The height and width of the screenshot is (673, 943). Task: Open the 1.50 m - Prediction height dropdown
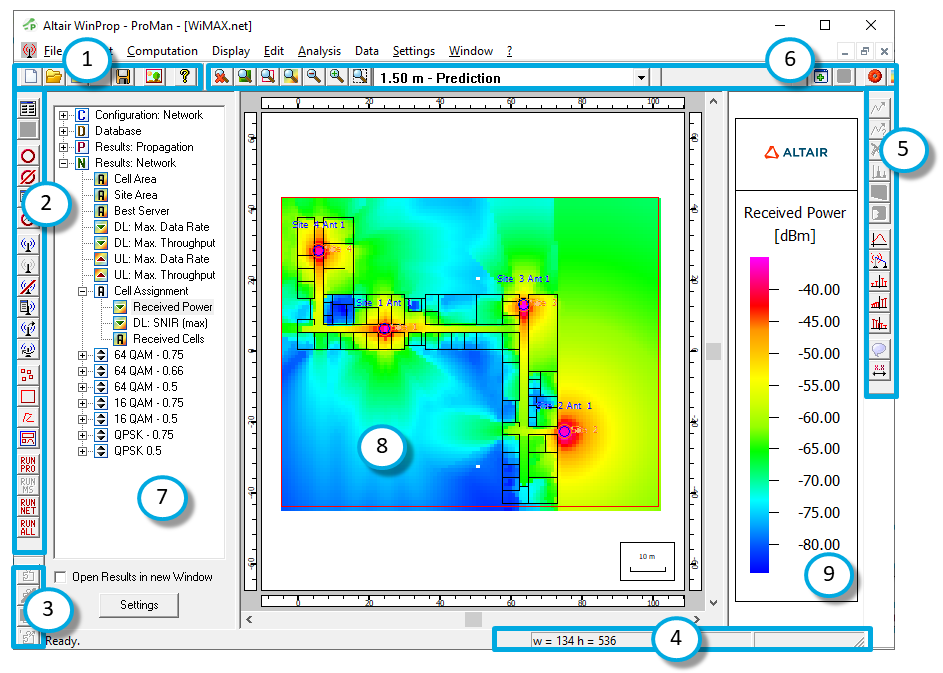641,78
